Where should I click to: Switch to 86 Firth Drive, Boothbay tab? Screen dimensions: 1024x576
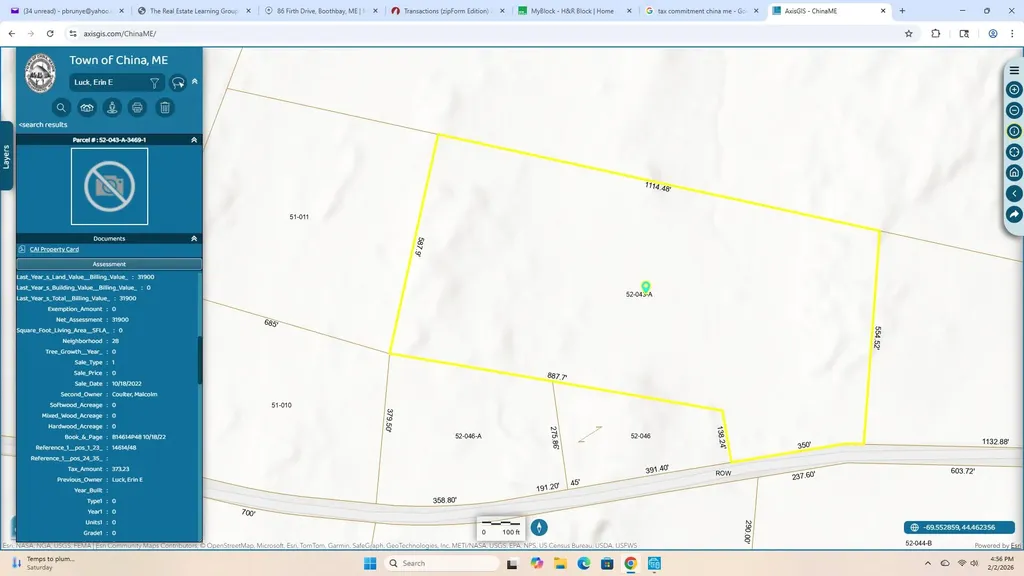(321, 10)
